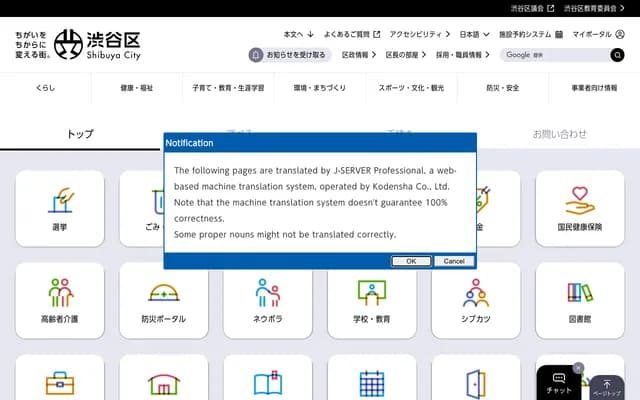Click the Google search input field
This screenshot has height=400, width=640.
[555, 55]
